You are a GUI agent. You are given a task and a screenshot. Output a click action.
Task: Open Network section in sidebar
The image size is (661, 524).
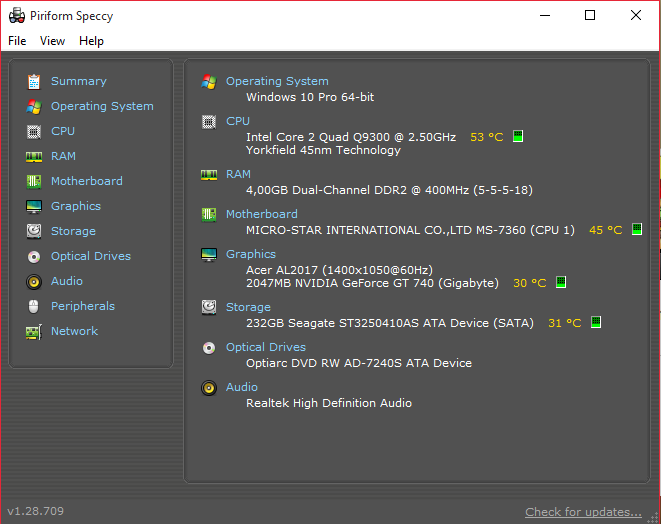[74, 331]
